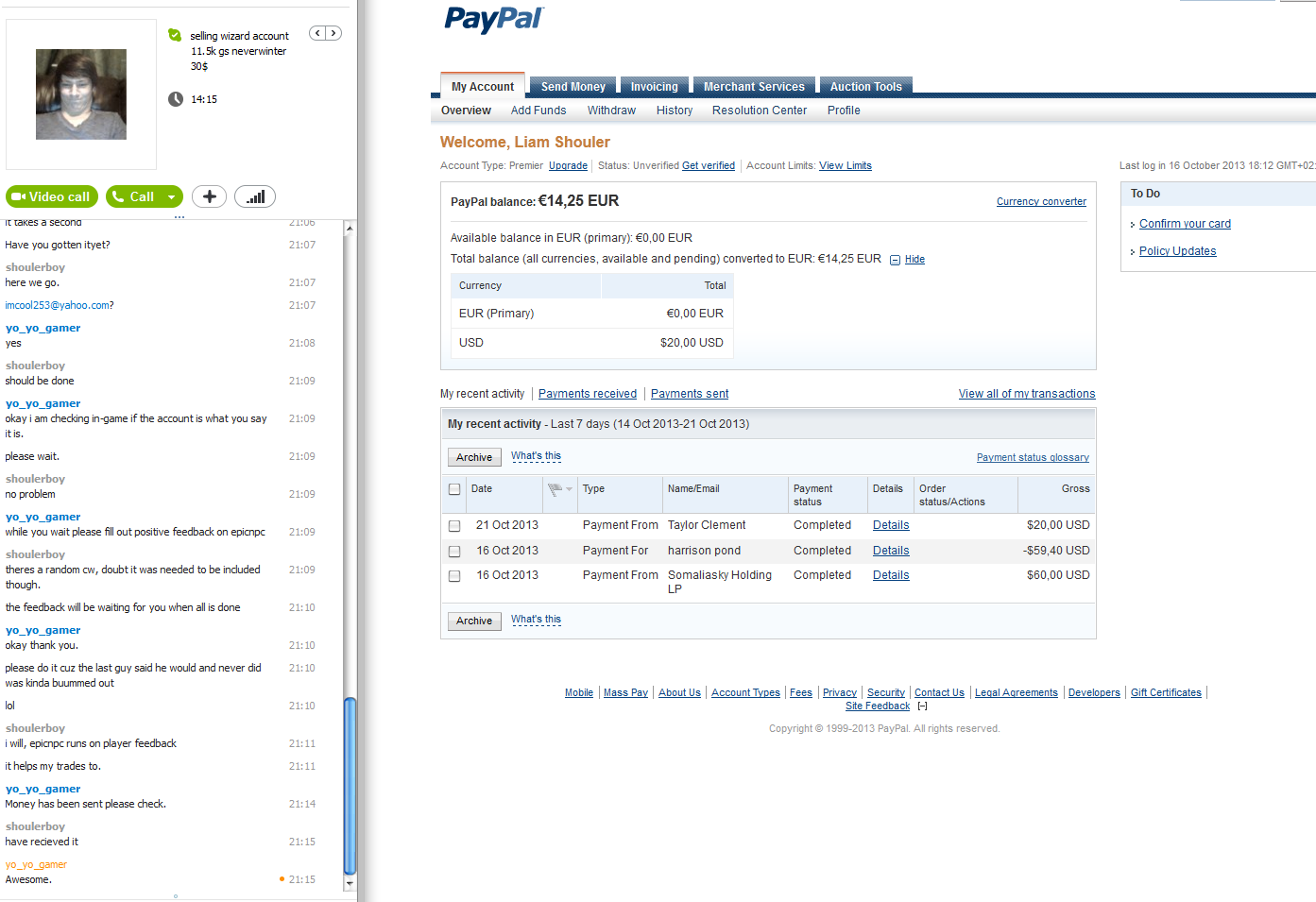Screen dimensions: 1316x902
Task: Click the upper What's this link
Action: pos(536,456)
